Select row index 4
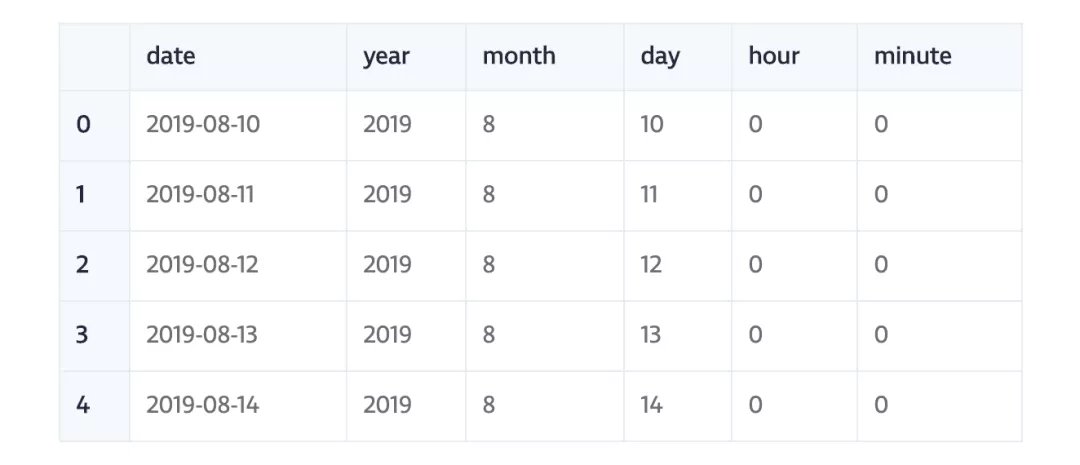1080x465 pixels. 83,405
